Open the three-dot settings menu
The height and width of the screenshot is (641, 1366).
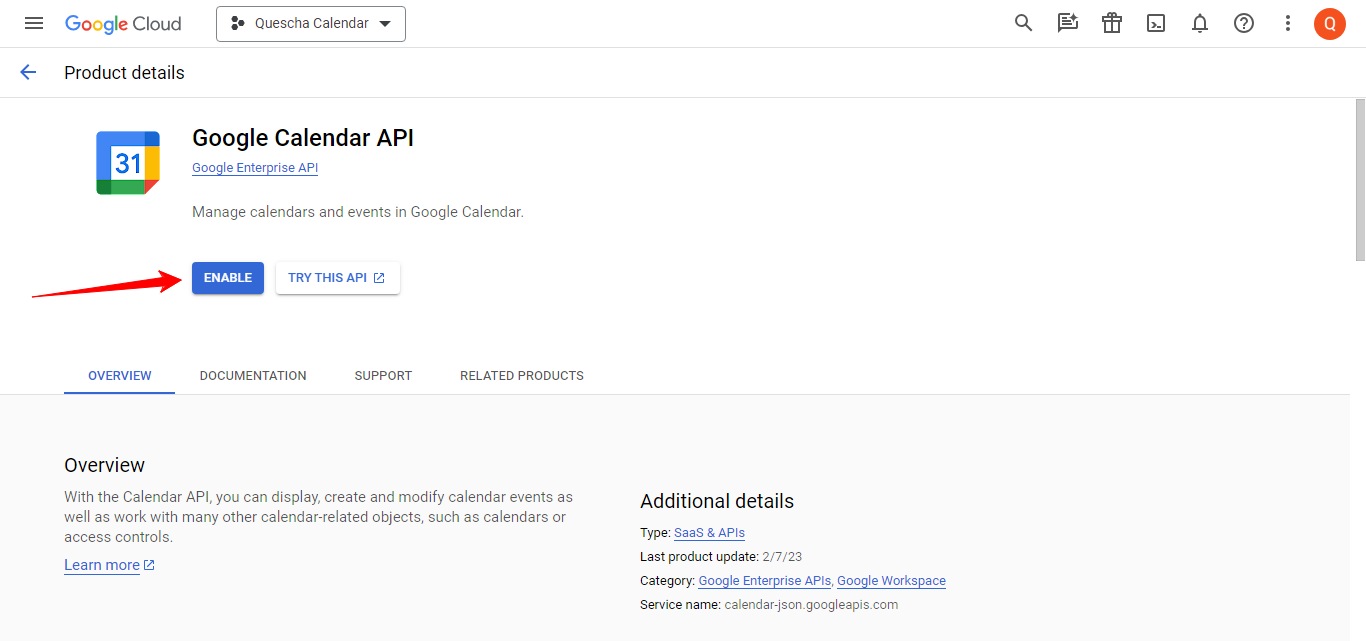1288,23
